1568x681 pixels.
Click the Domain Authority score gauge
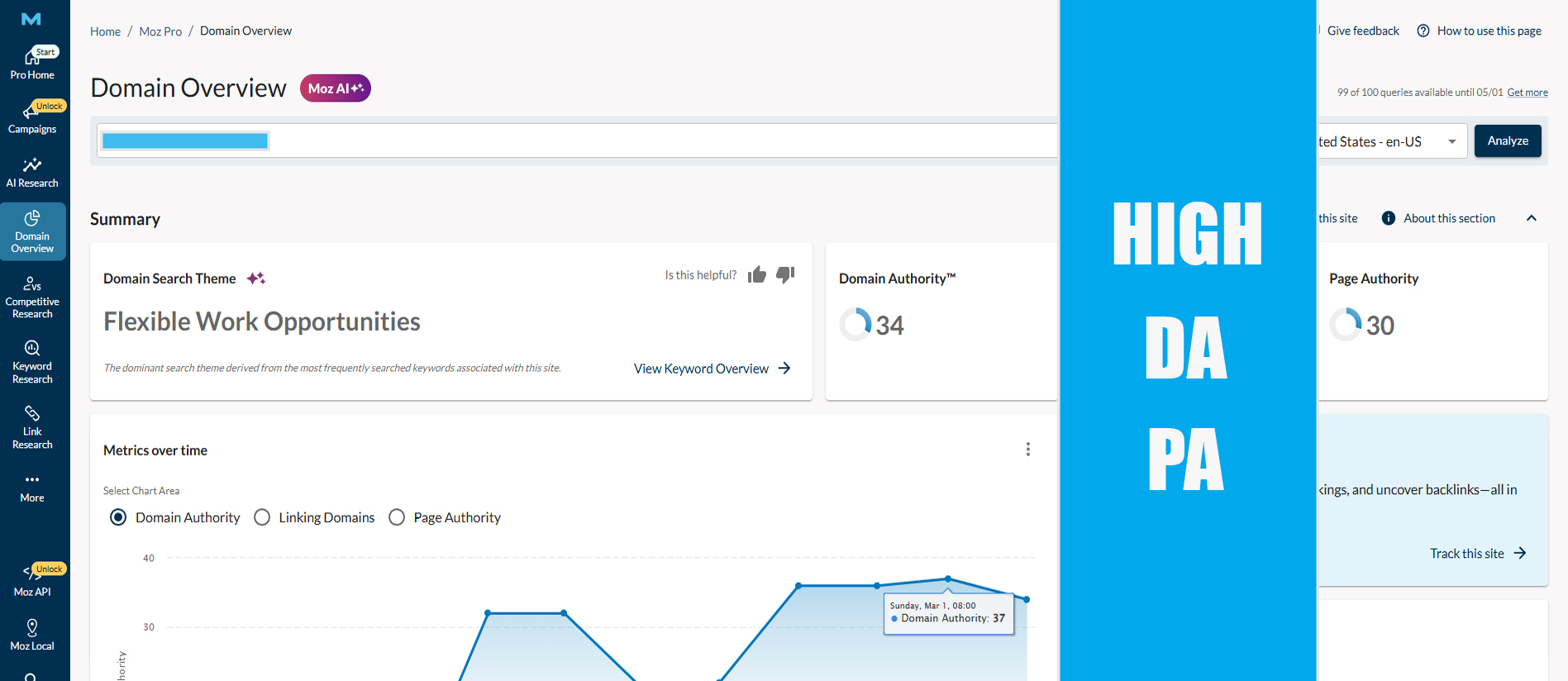(x=855, y=324)
